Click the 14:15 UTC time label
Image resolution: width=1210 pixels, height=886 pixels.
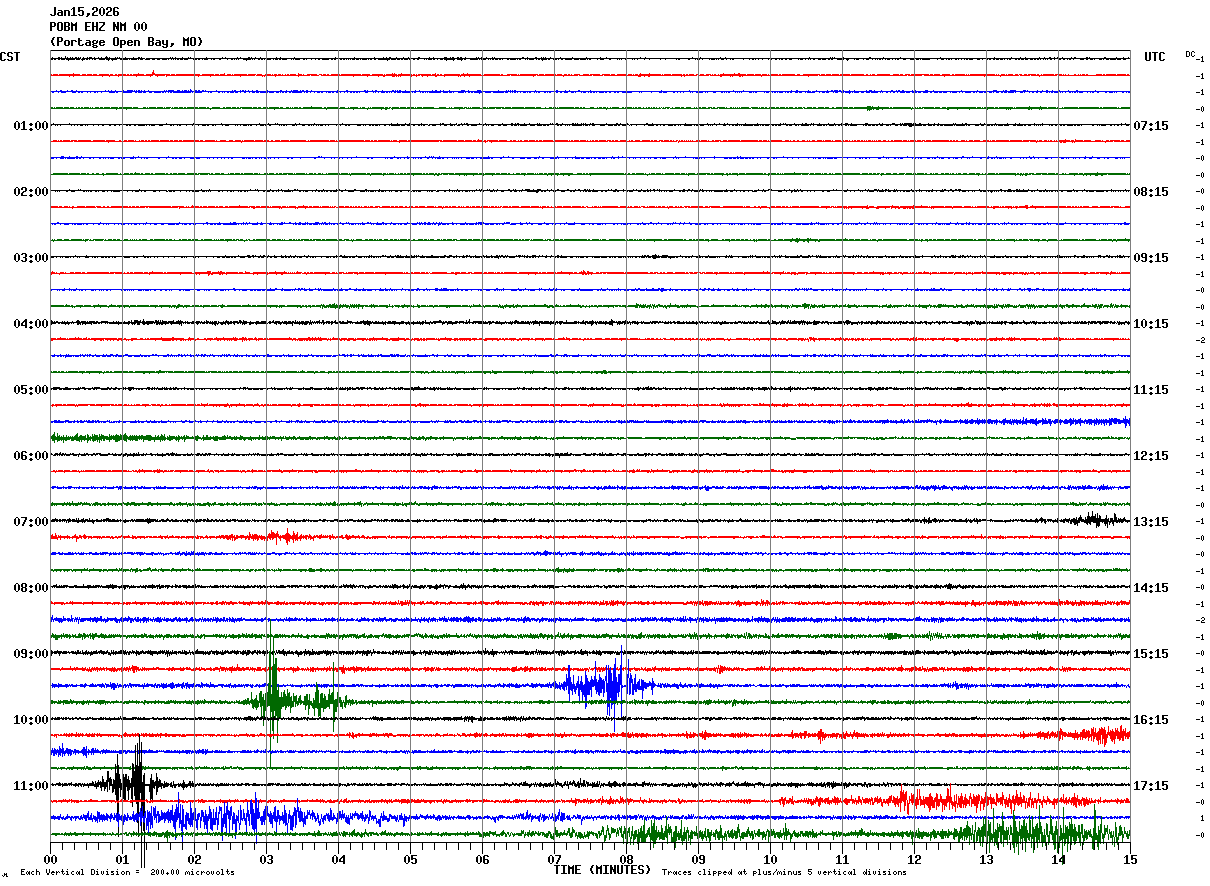click(1151, 587)
